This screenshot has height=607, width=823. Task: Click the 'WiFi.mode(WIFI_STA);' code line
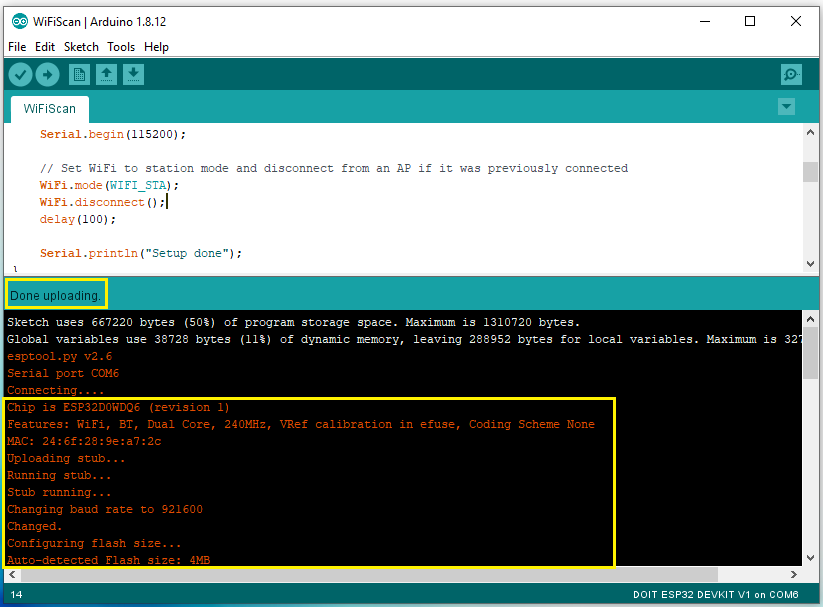click(x=109, y=185)
